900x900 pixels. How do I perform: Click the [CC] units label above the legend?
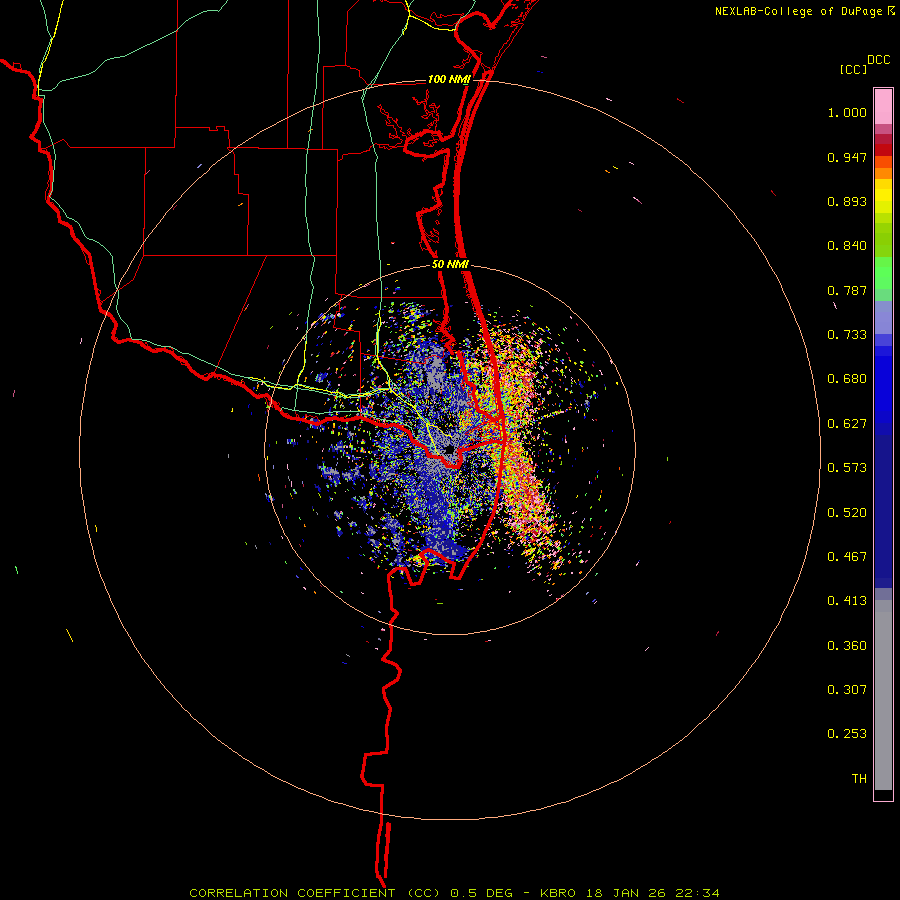[x=853, y=69]
